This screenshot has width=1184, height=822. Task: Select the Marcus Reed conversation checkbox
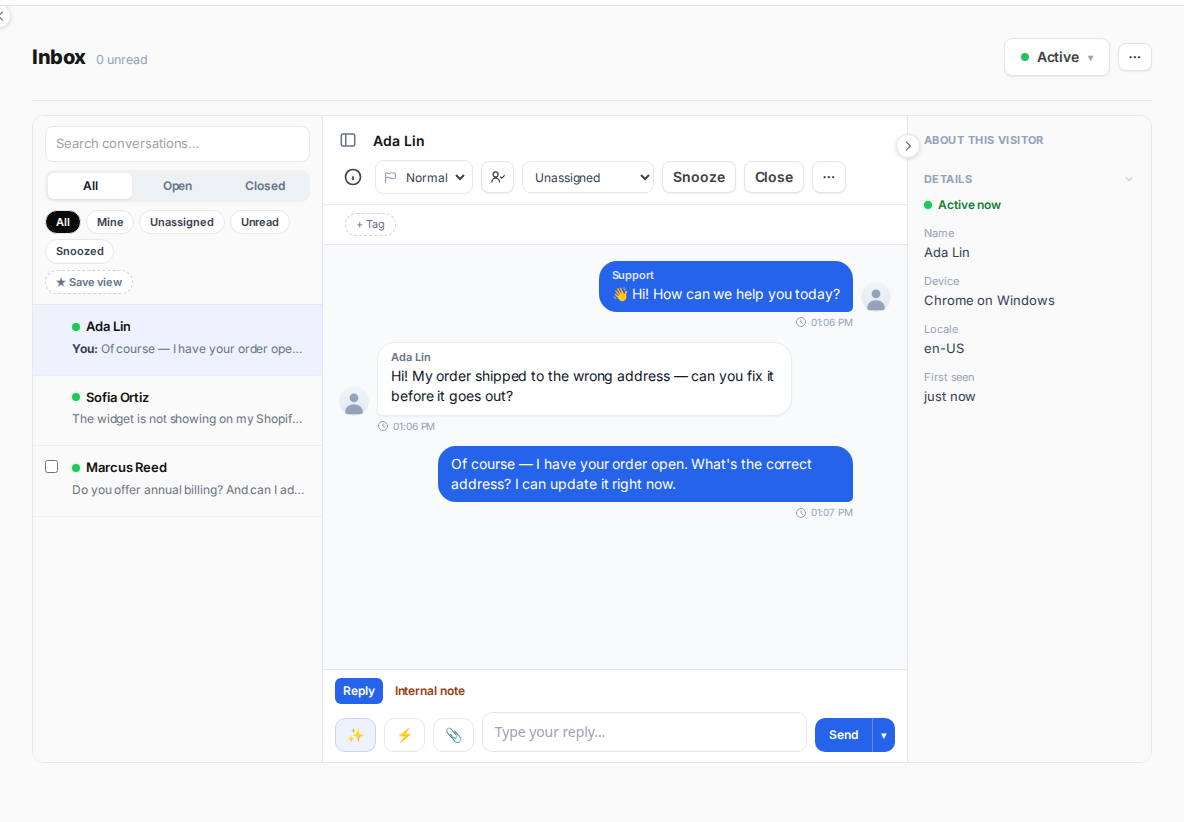pos(51,466)
